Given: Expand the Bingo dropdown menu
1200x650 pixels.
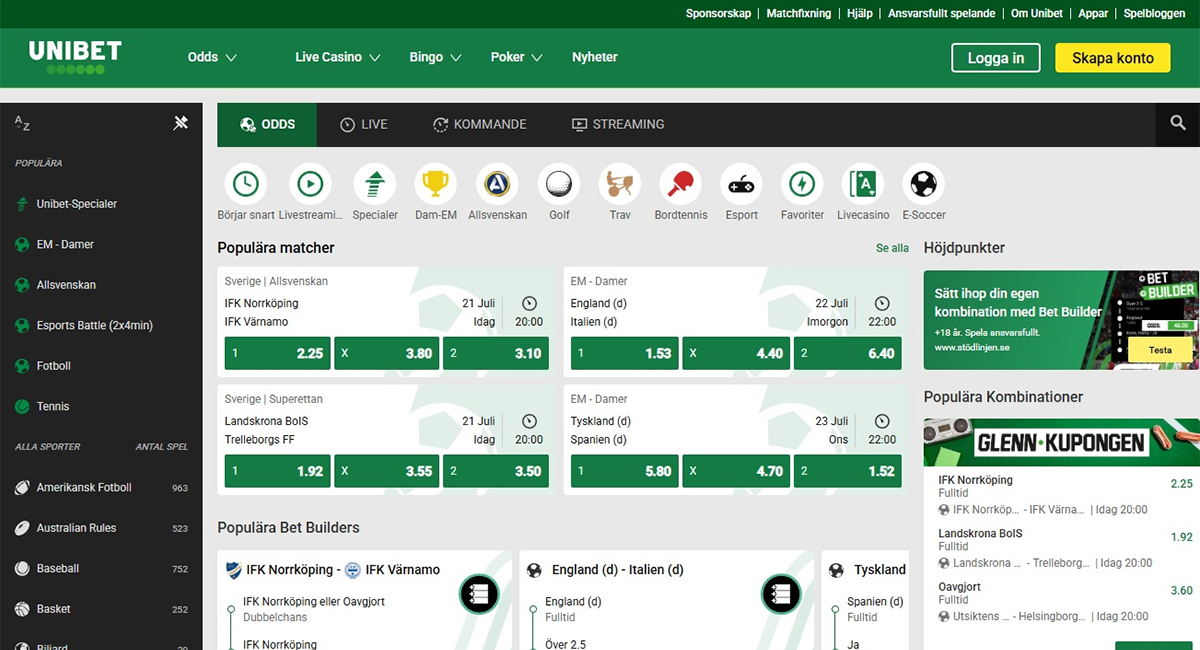Looking at the screenshot, I should [x=436, y=57].
